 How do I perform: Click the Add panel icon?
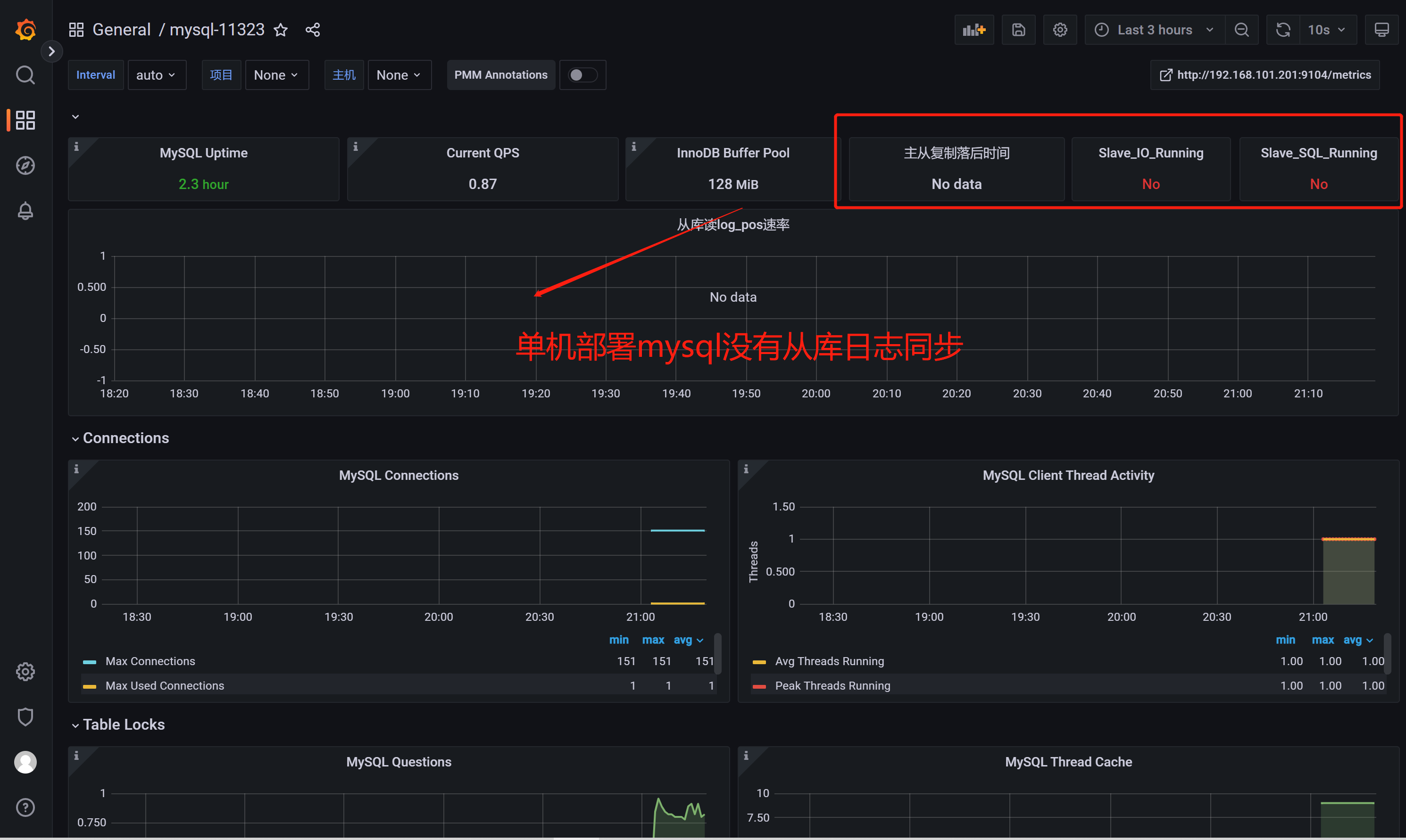974,29
